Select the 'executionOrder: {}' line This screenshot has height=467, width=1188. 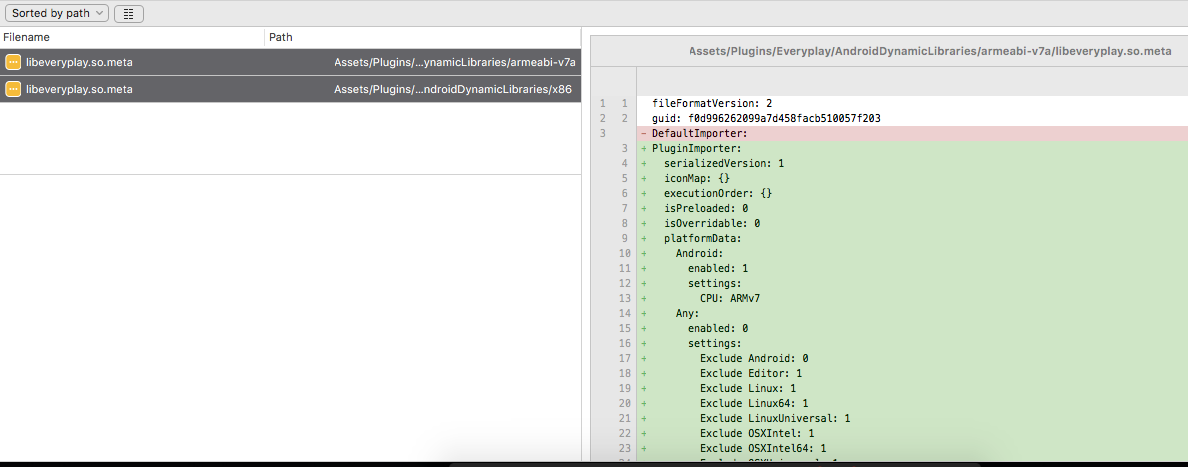pyautogui.click(x=912, y=193)
